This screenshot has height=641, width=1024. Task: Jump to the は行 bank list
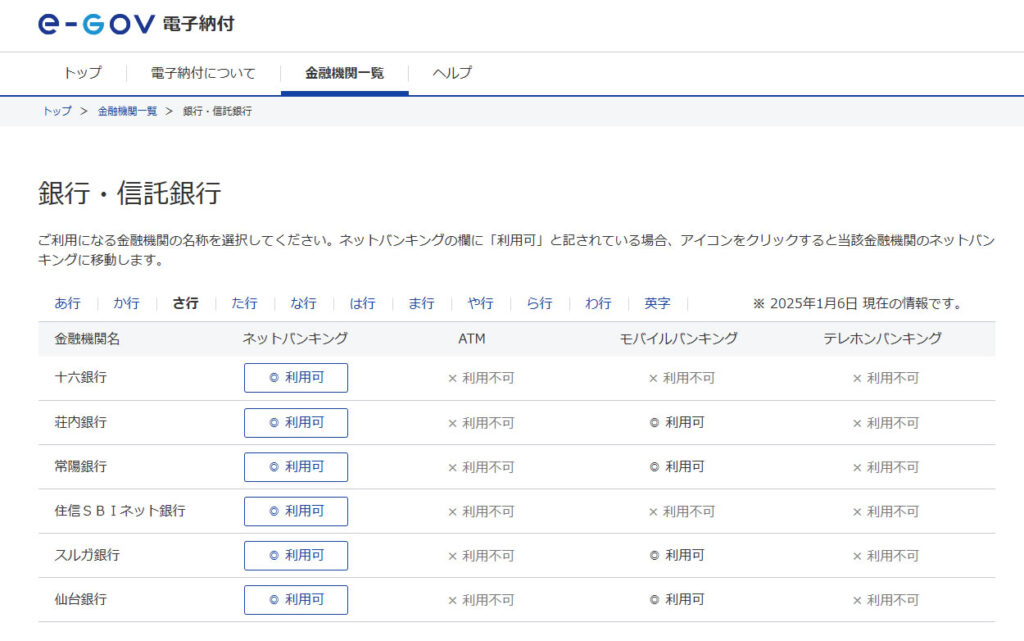(362, 304)
